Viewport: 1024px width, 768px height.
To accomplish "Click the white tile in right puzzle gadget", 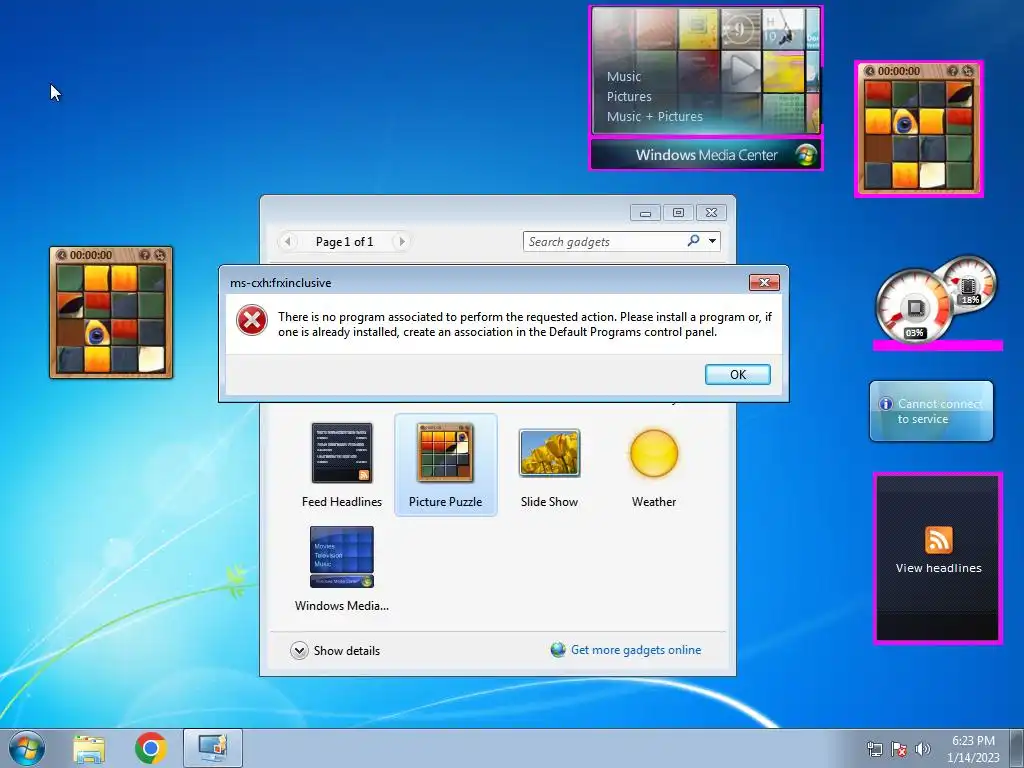I will click(x=932, y=175).
